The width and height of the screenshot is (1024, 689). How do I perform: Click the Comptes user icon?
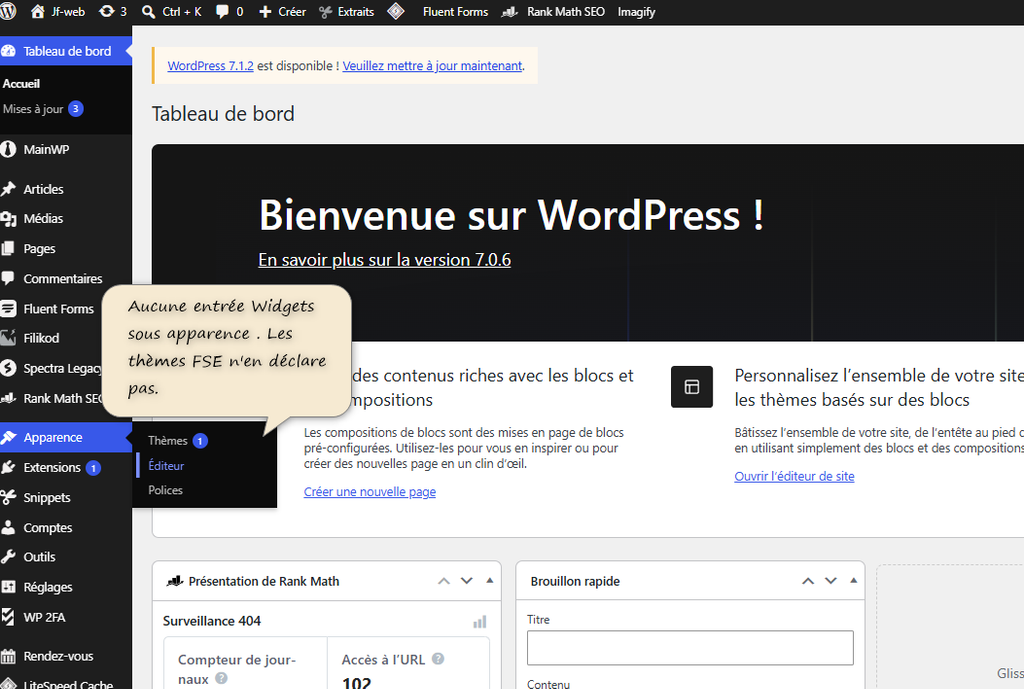click(8, 527)
